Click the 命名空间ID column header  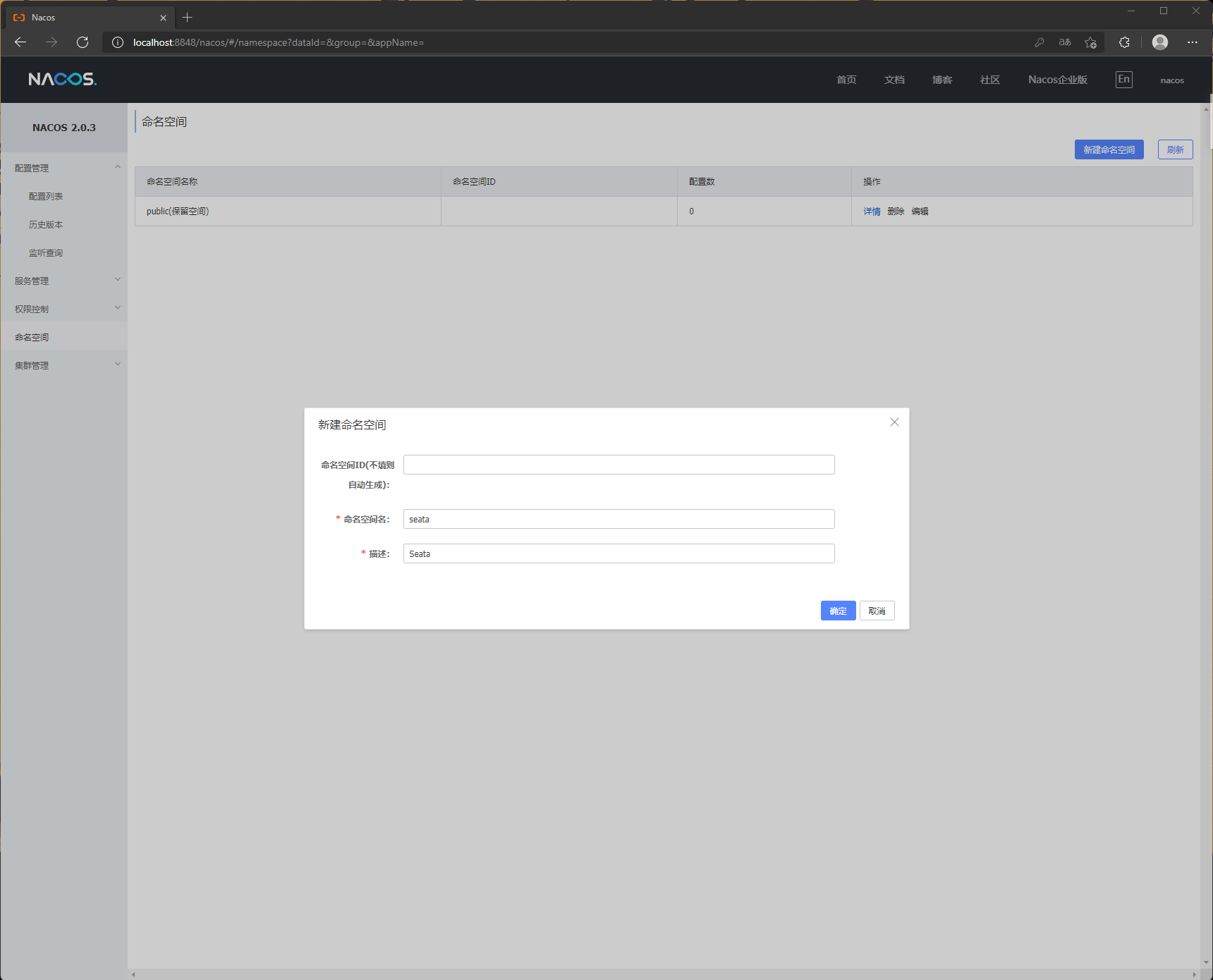coord(559,182)
